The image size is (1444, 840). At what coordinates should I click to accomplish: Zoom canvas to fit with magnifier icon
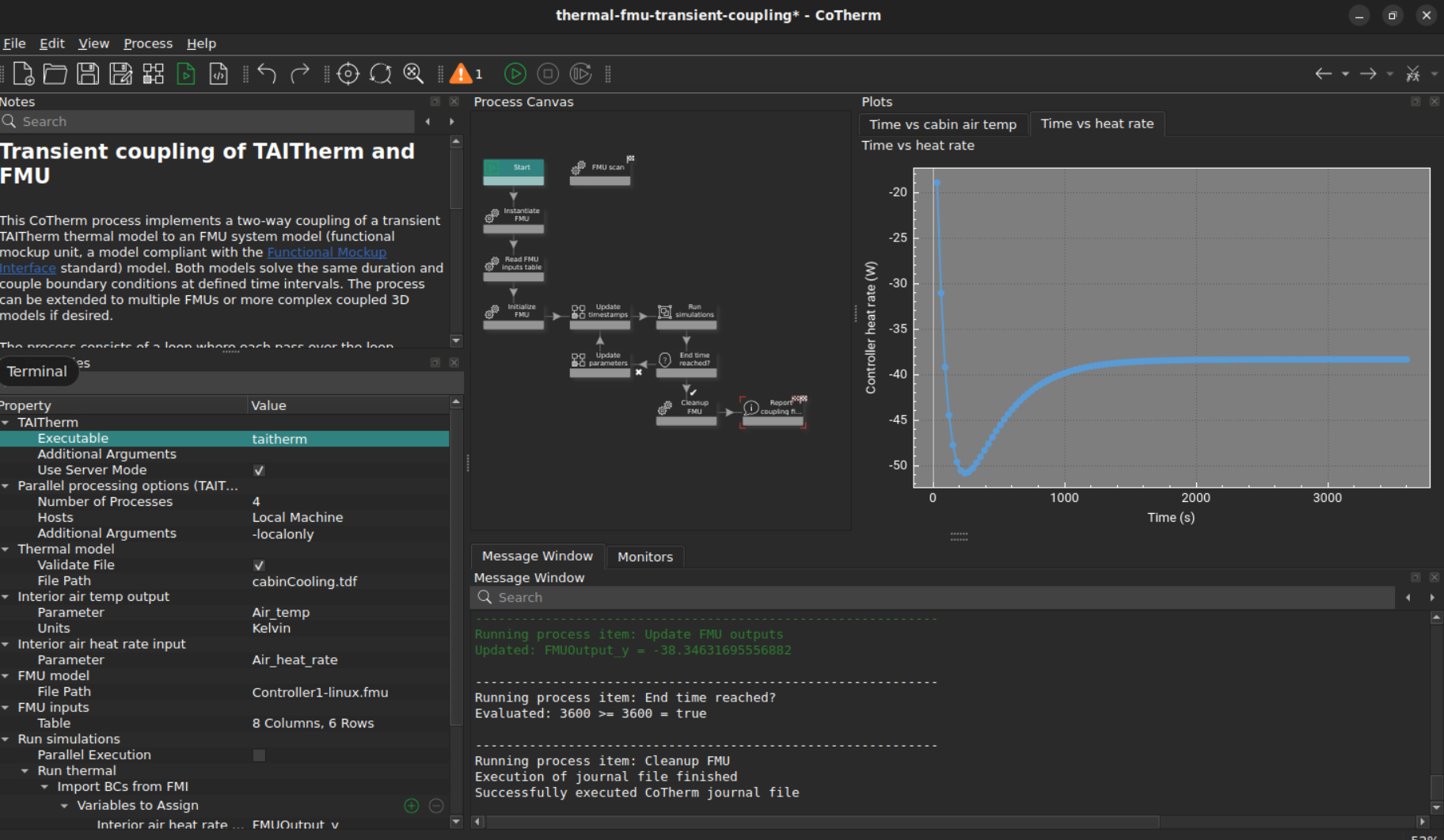click(x=413, y=74)
